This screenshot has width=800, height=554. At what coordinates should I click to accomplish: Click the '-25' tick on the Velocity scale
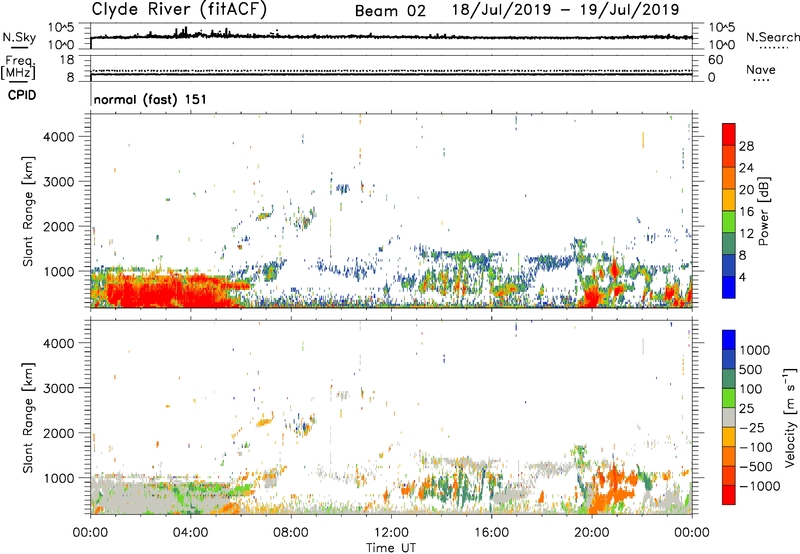point(752,427)
